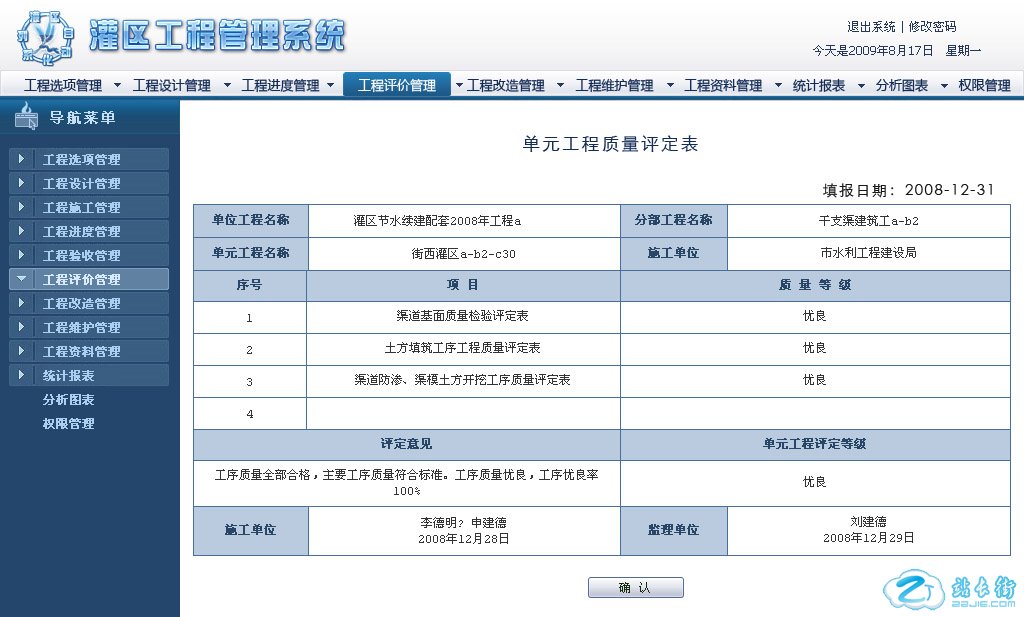
Task: Open 工程改造管理 sidebar item
Action: click(x=81, y=303)
